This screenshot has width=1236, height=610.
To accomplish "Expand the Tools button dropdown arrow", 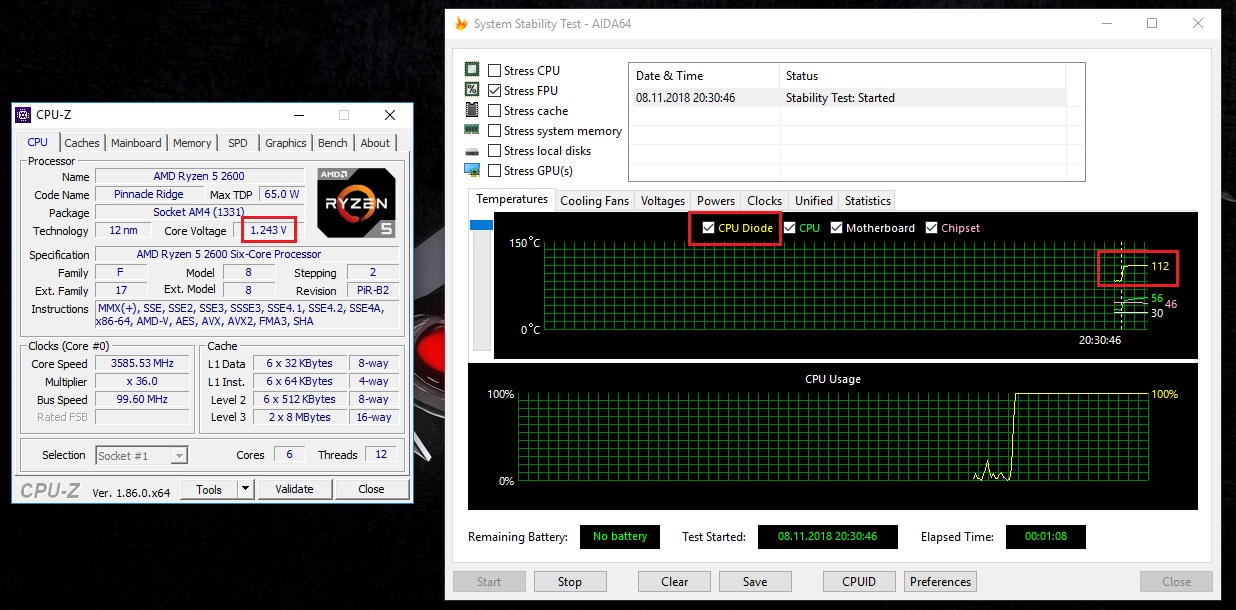I will tap(245, 489).
